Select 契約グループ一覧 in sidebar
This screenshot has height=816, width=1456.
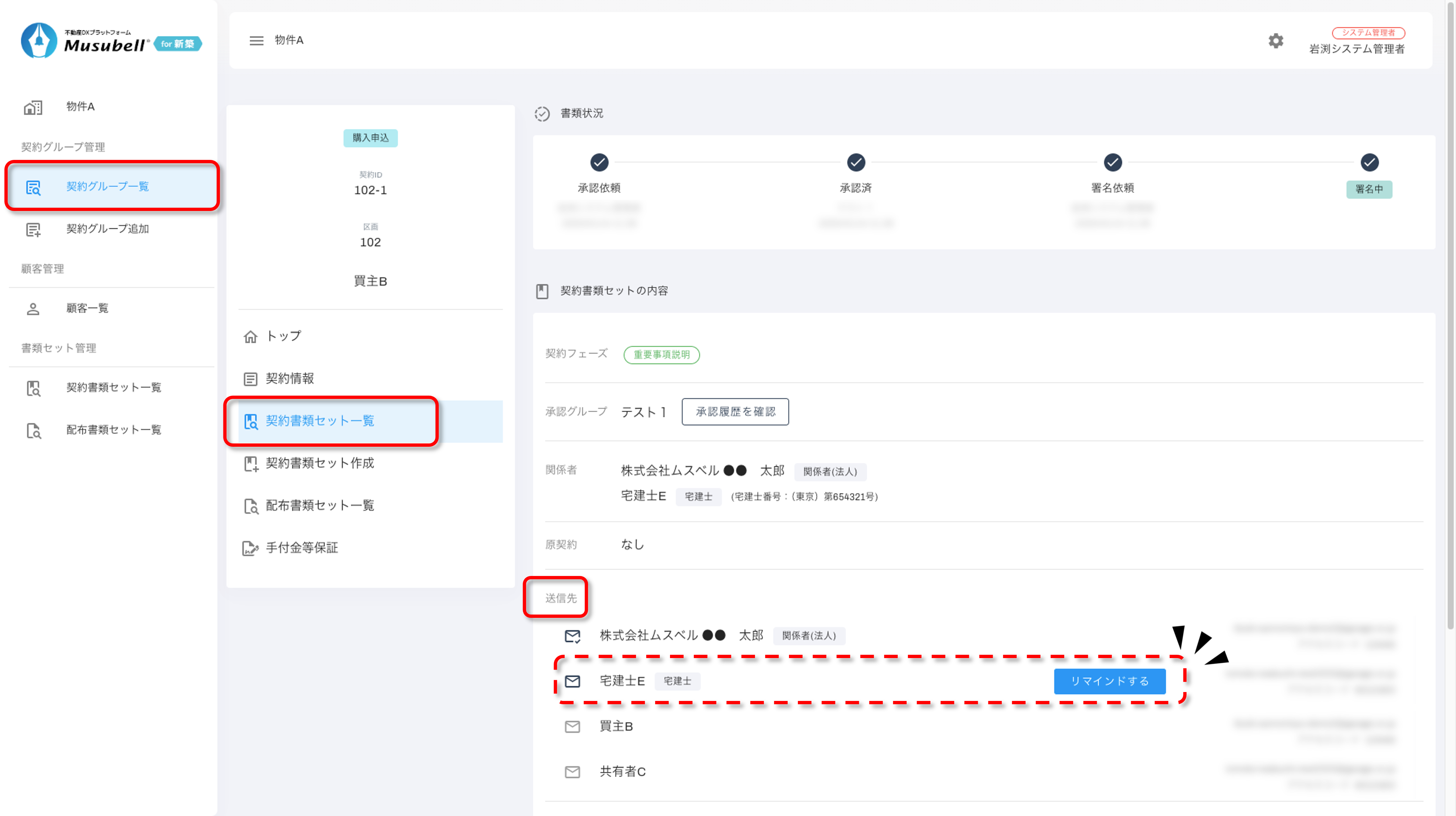pyautogui.click(x=107, y=186)
